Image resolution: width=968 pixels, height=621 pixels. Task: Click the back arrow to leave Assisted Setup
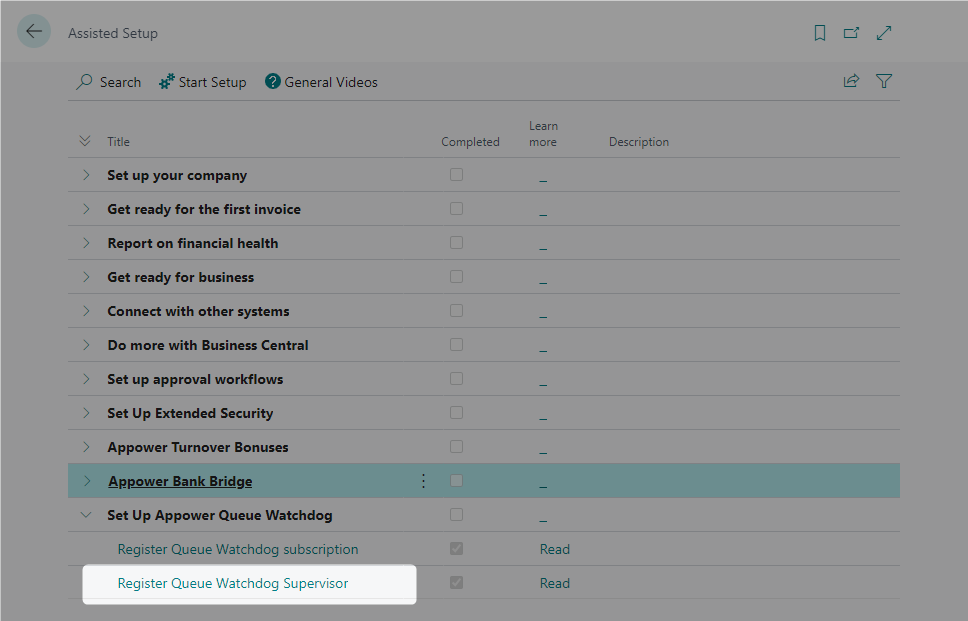pyautogui.click(x=34, y=32)
